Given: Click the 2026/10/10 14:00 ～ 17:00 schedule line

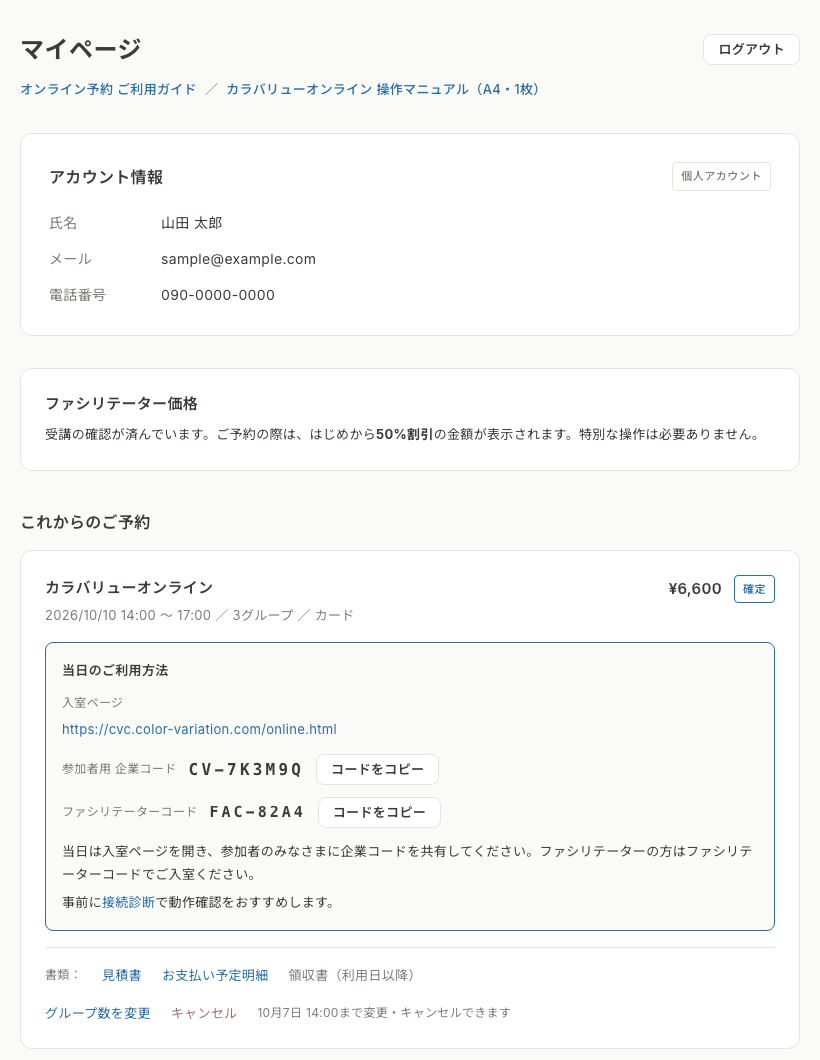Looking at the screenshot, I should tap(199, 615).
